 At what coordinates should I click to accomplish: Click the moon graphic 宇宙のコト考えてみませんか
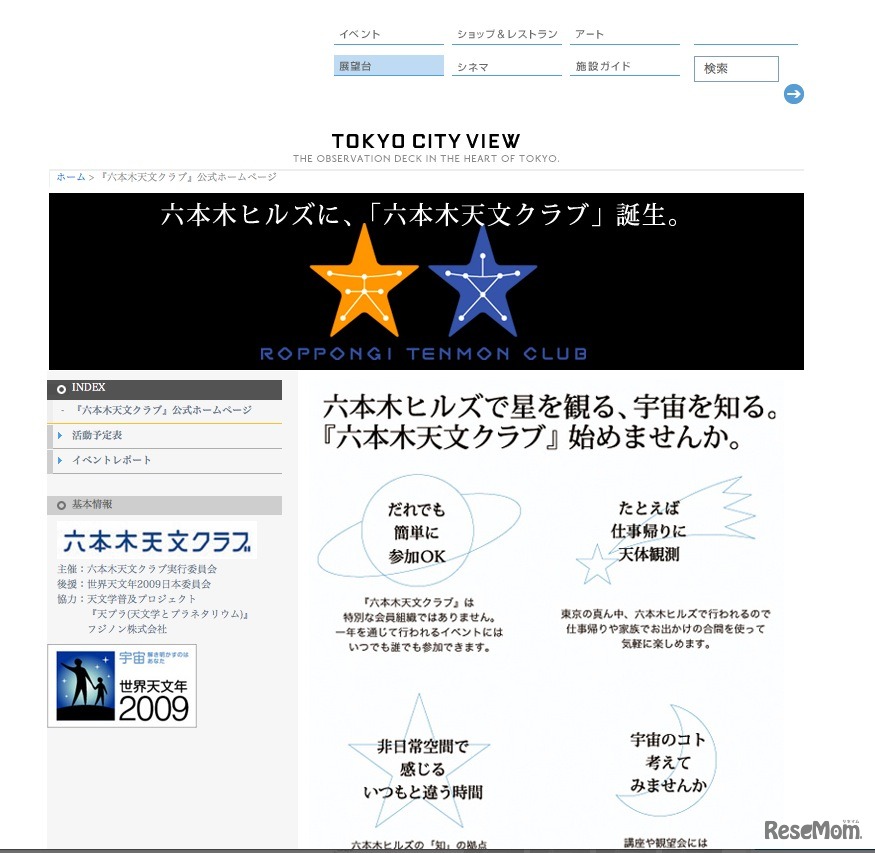668,762
